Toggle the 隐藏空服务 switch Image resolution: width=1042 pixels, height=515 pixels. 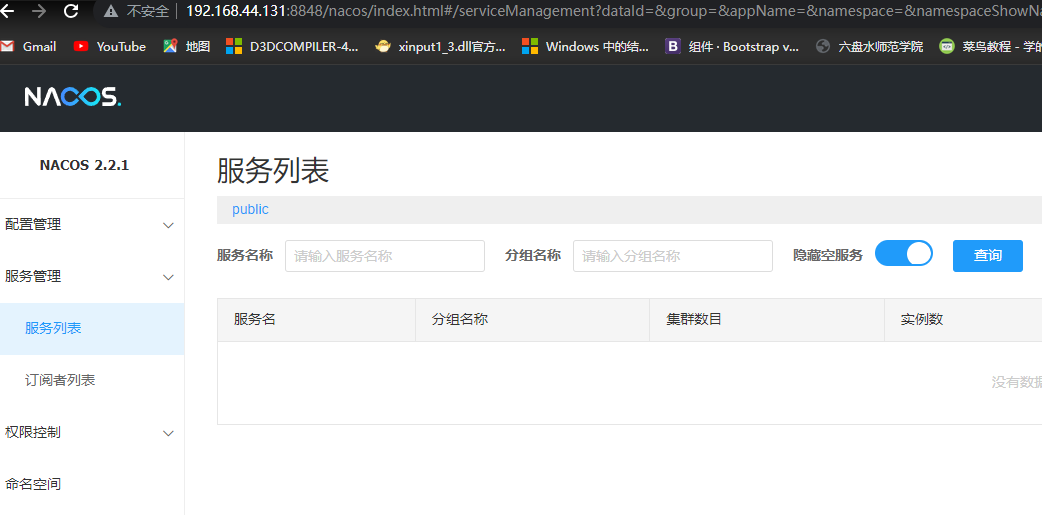904,254
